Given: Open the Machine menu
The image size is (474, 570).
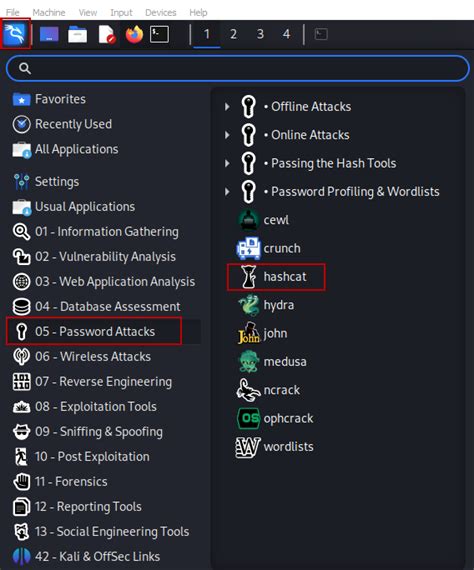Looking at the screenshot, I should click(x=49, y=12).
